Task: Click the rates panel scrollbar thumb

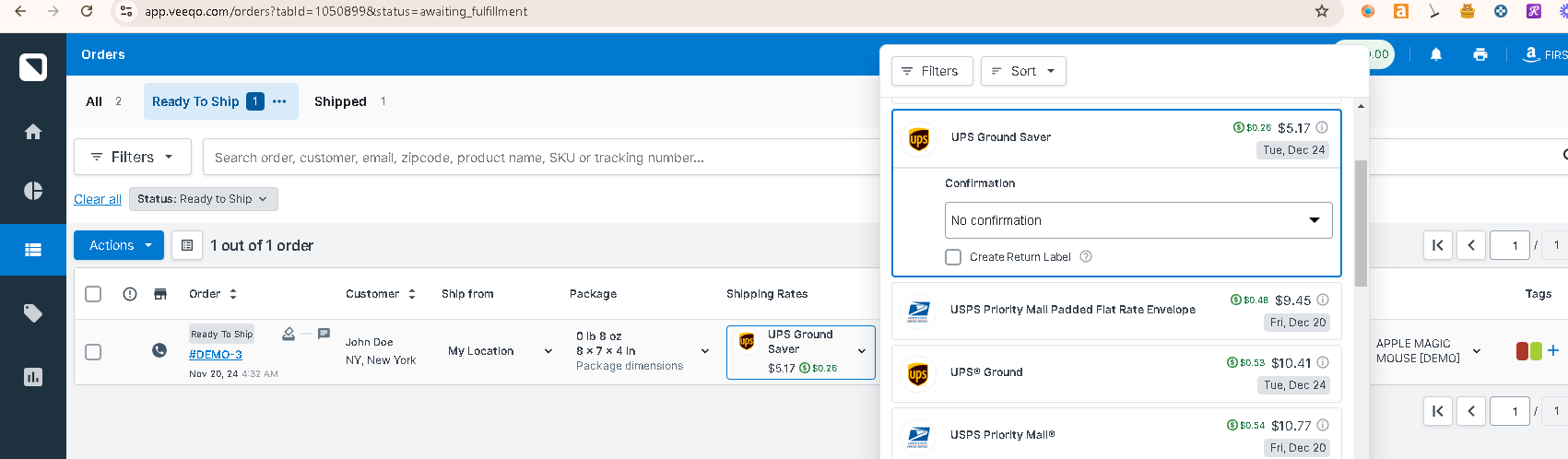Action: [1361, 223]
